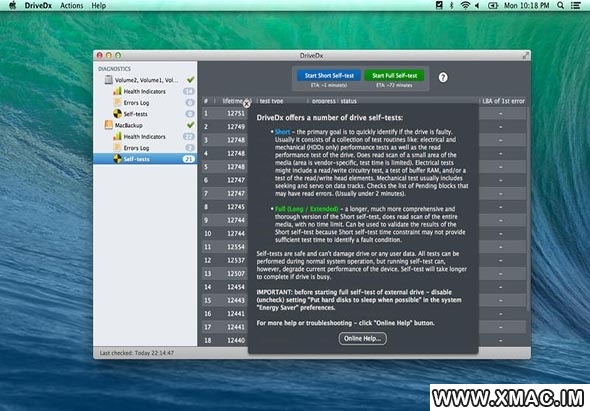
Task: Select self-test row 13 with lifetime 12507
Action: (x=364, y=274)
